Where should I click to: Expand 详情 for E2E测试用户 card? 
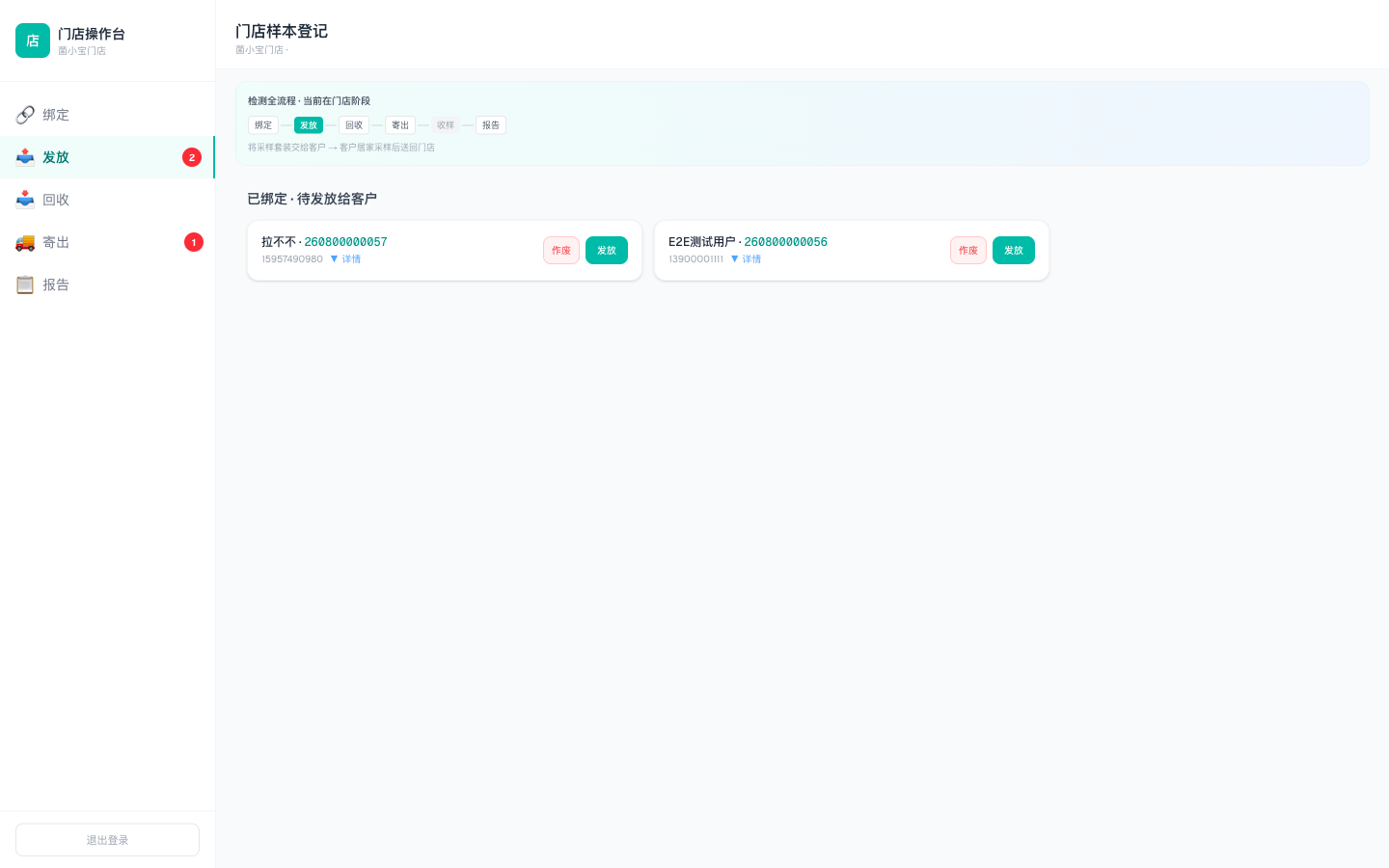746,259
